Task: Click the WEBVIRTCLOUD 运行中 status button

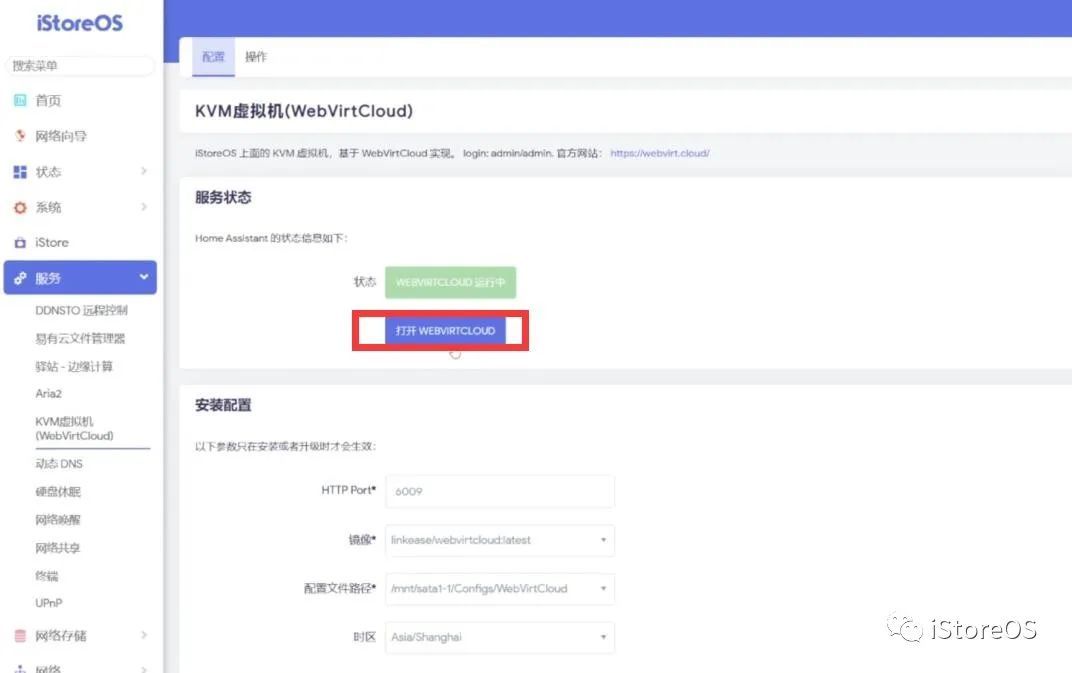Action: point(451,282)
